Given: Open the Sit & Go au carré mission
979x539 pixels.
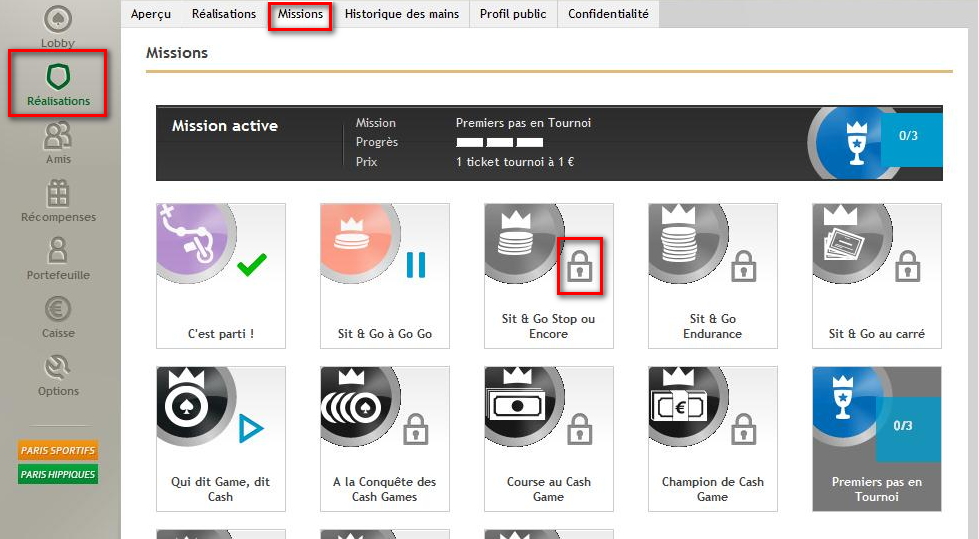Looking at the screenshot, I should click(x=877, y=275).
